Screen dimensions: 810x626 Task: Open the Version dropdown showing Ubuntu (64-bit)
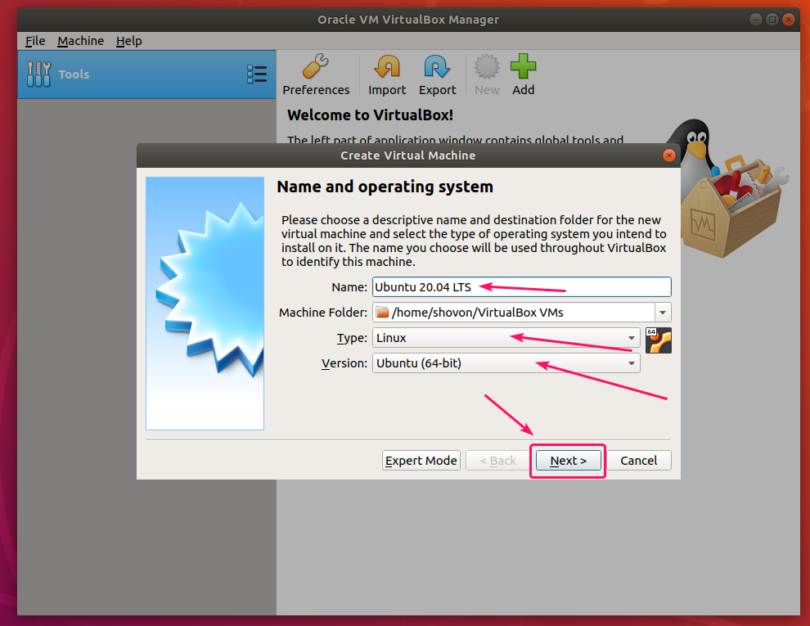coord(506,363)
